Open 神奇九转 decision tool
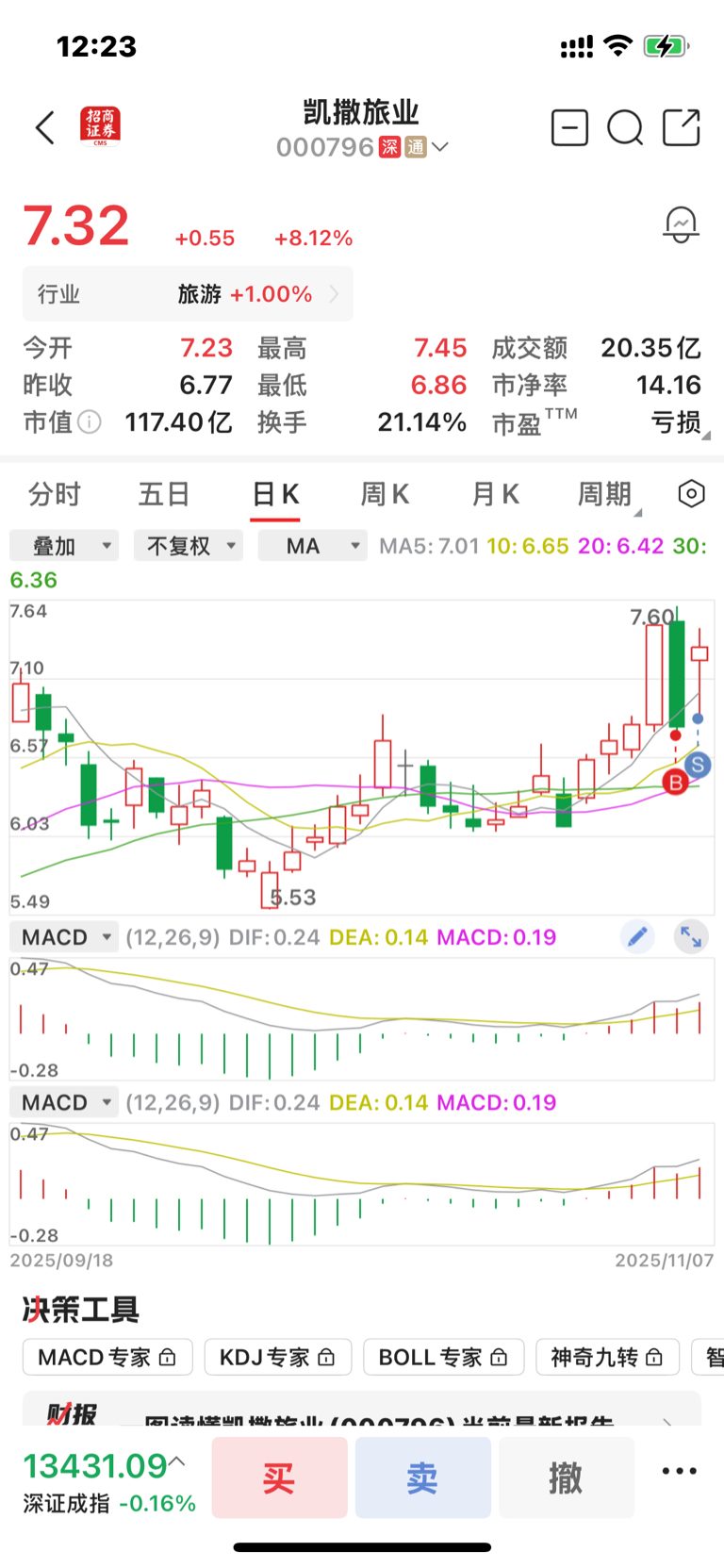 point(607,1357)
